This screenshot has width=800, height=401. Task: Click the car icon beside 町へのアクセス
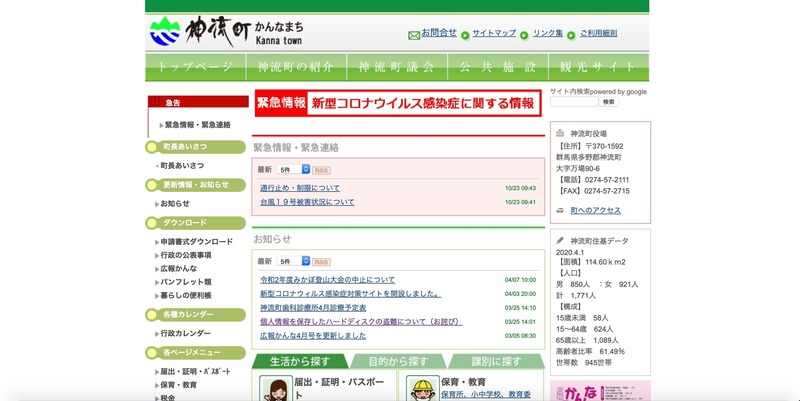[x=561, y=211]
